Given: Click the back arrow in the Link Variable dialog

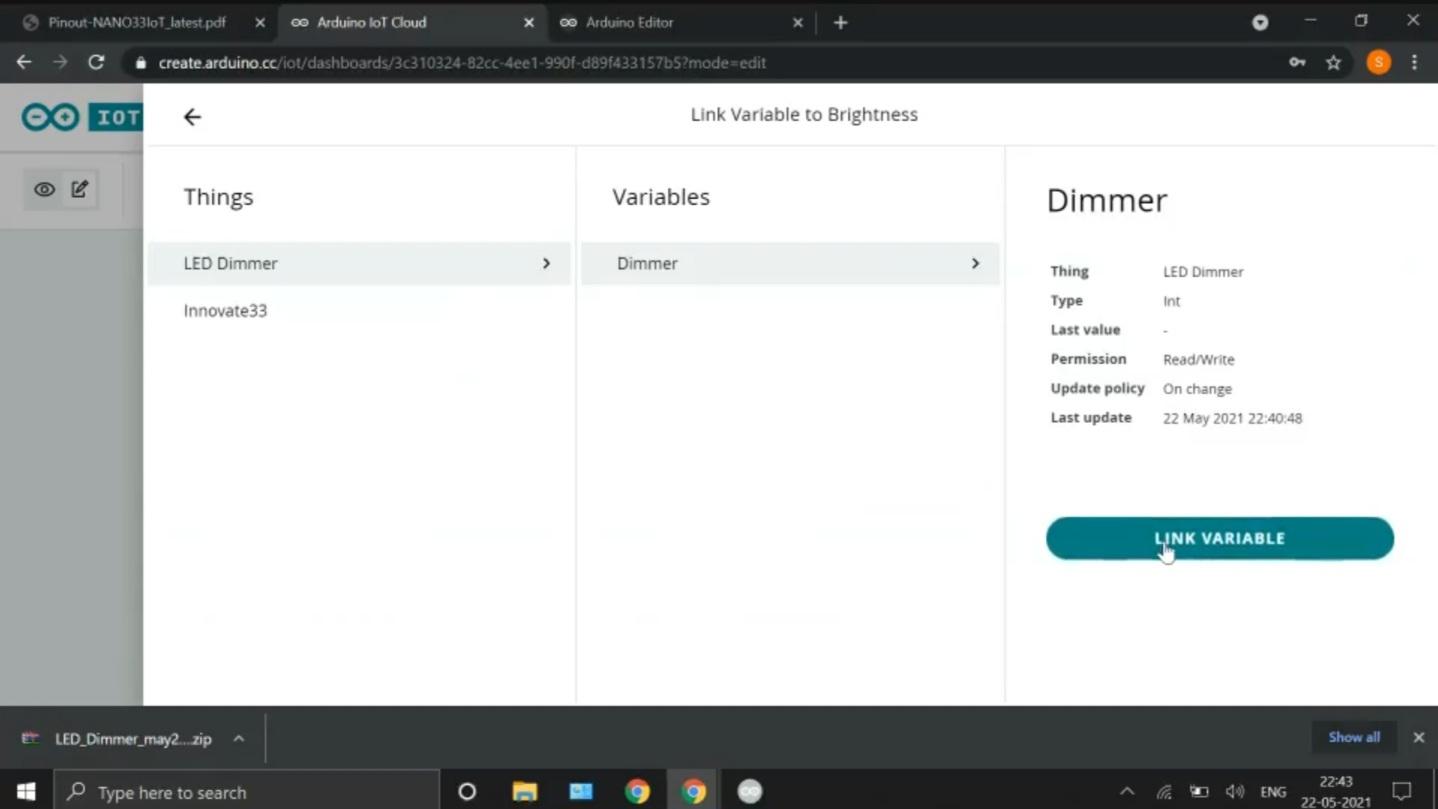Looking at the screenshot, I should pyautogui.click(x=192, y=117).
